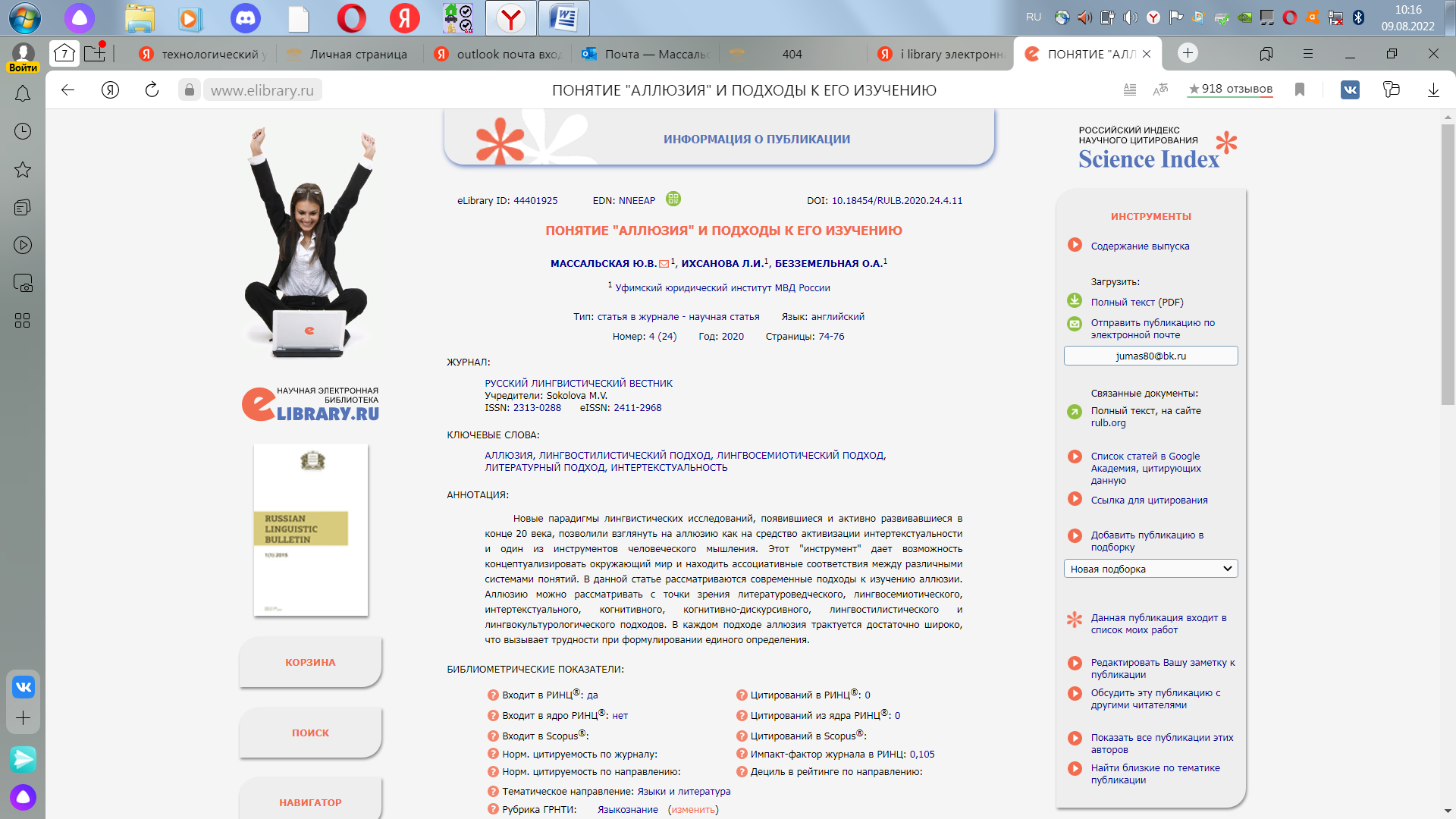The width and height of the screenshot is (1456, 819).
Task: Open the browser main menu icon
Action: [x=1308, y=54]
